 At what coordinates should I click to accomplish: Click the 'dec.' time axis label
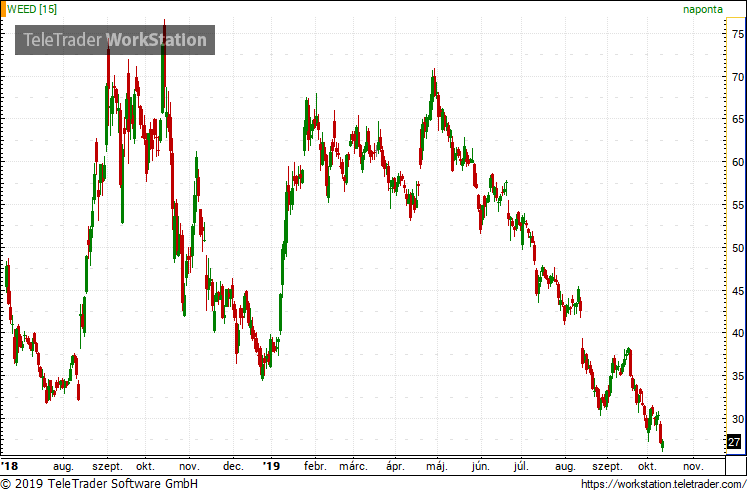click(233, 466)
